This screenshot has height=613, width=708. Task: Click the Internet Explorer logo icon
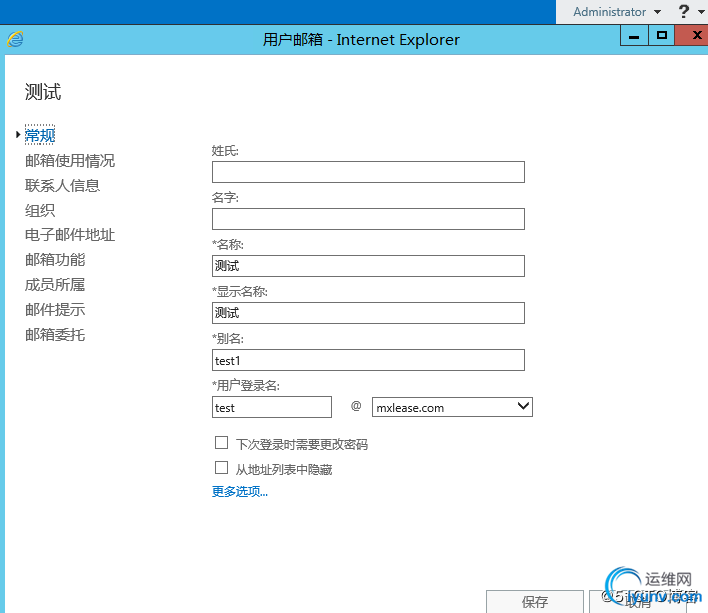point(15,39)
